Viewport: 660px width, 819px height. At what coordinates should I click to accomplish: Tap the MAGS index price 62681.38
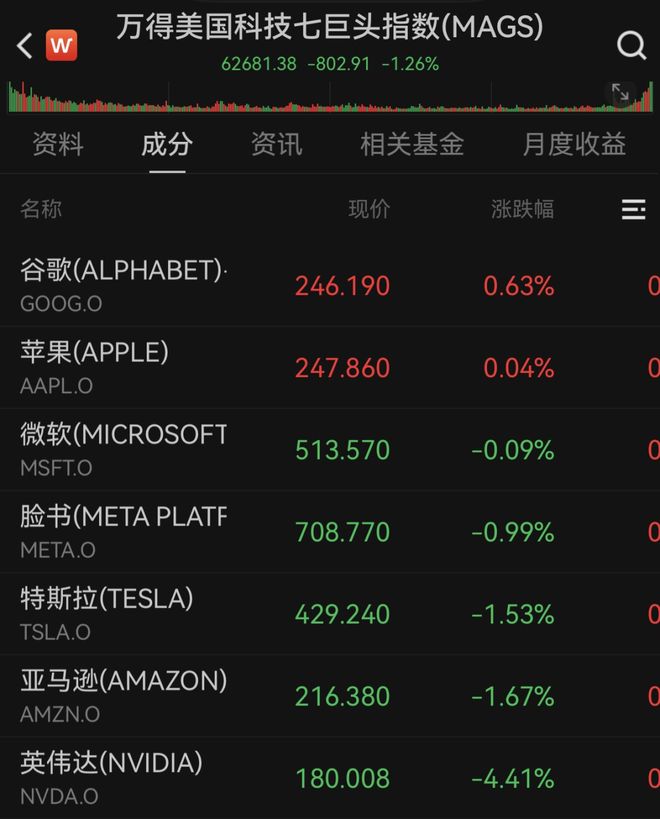(266, 63)
